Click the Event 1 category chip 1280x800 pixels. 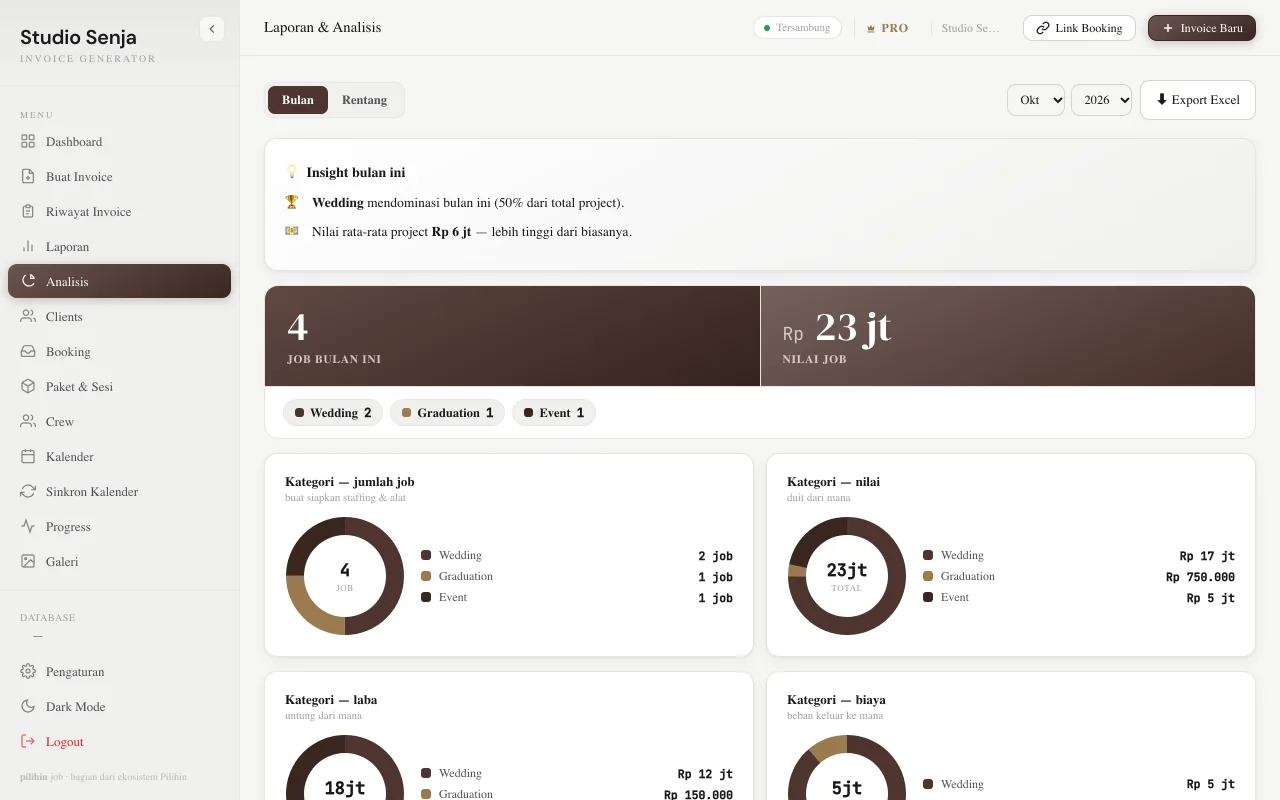pyautogui.click(x=554, y=413)
